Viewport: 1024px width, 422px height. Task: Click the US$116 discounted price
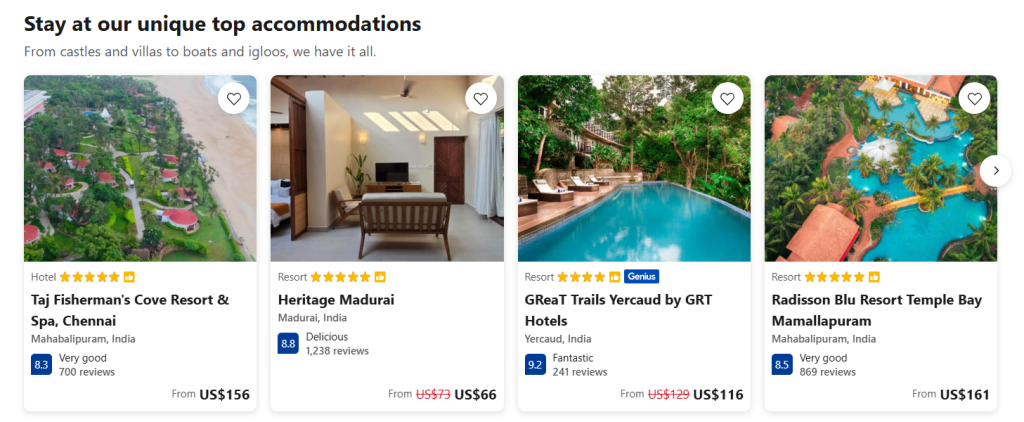point(718,395)
